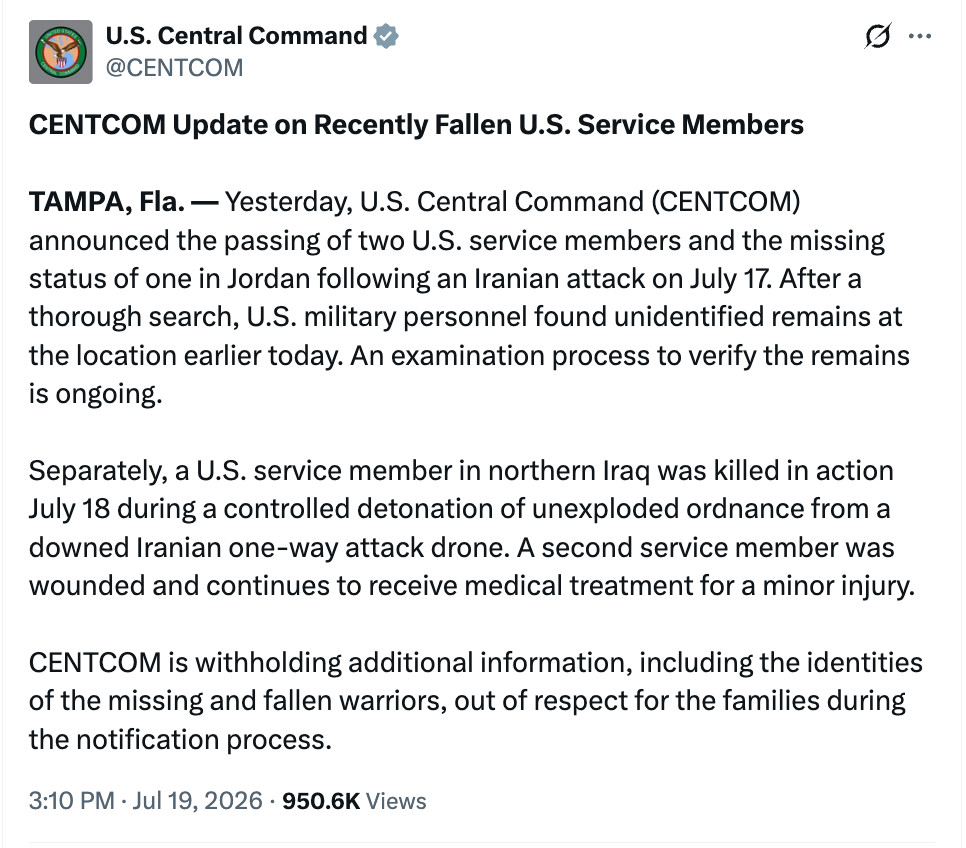The width and height of the screenshot is (966, 848).
Task: Open the three-dot More options menu
Action: coord(920,36)
